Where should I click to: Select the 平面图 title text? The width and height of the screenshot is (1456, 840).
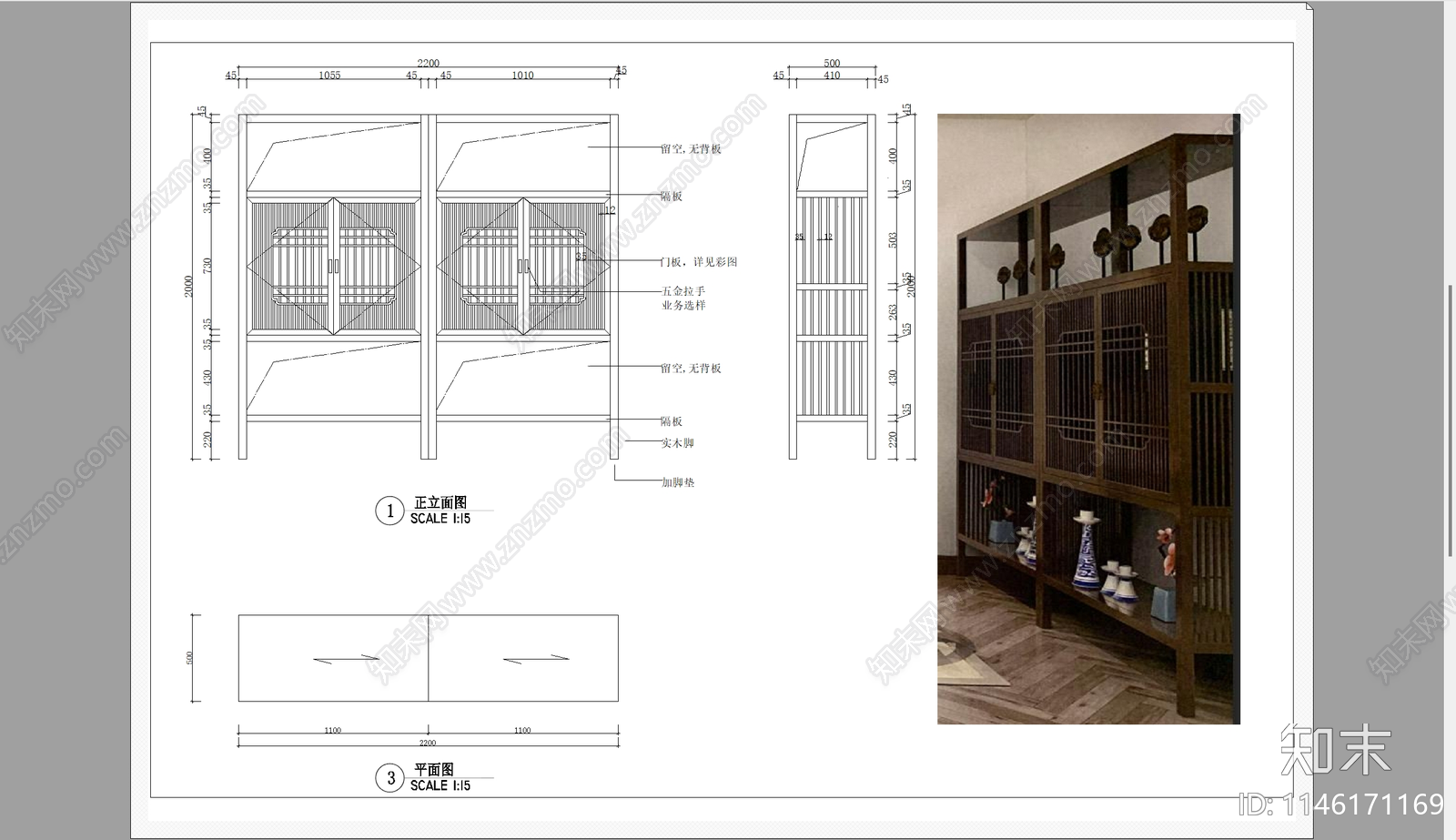click(434, 770)
